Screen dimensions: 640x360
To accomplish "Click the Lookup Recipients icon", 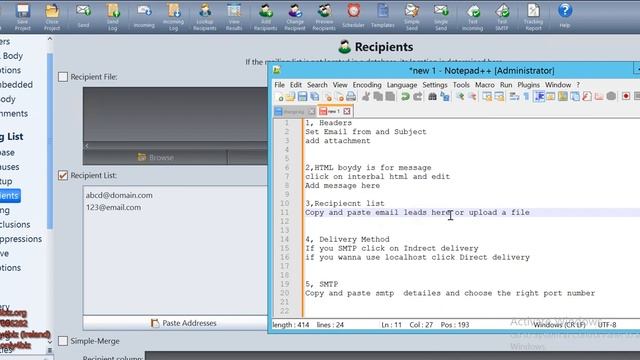I will tap(204, 16).
